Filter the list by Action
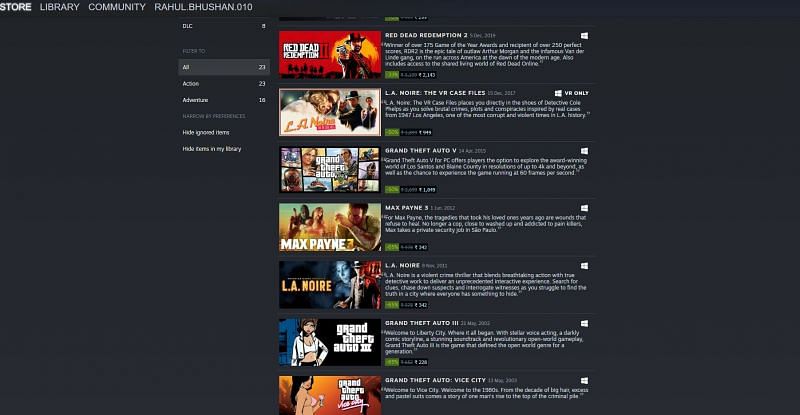 pyautogui.click(x=224, y=84)
